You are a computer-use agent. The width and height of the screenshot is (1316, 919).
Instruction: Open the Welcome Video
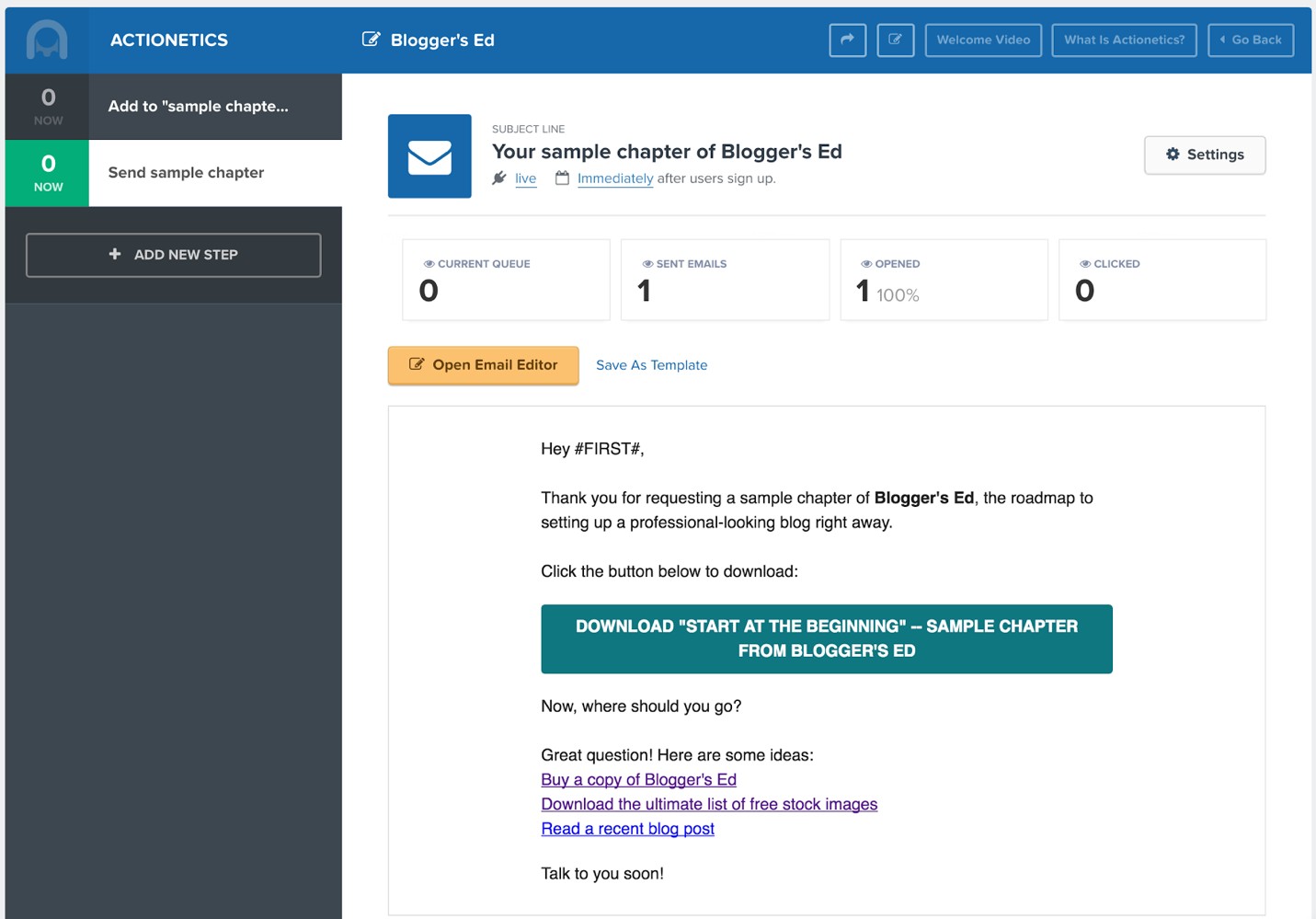983,40
